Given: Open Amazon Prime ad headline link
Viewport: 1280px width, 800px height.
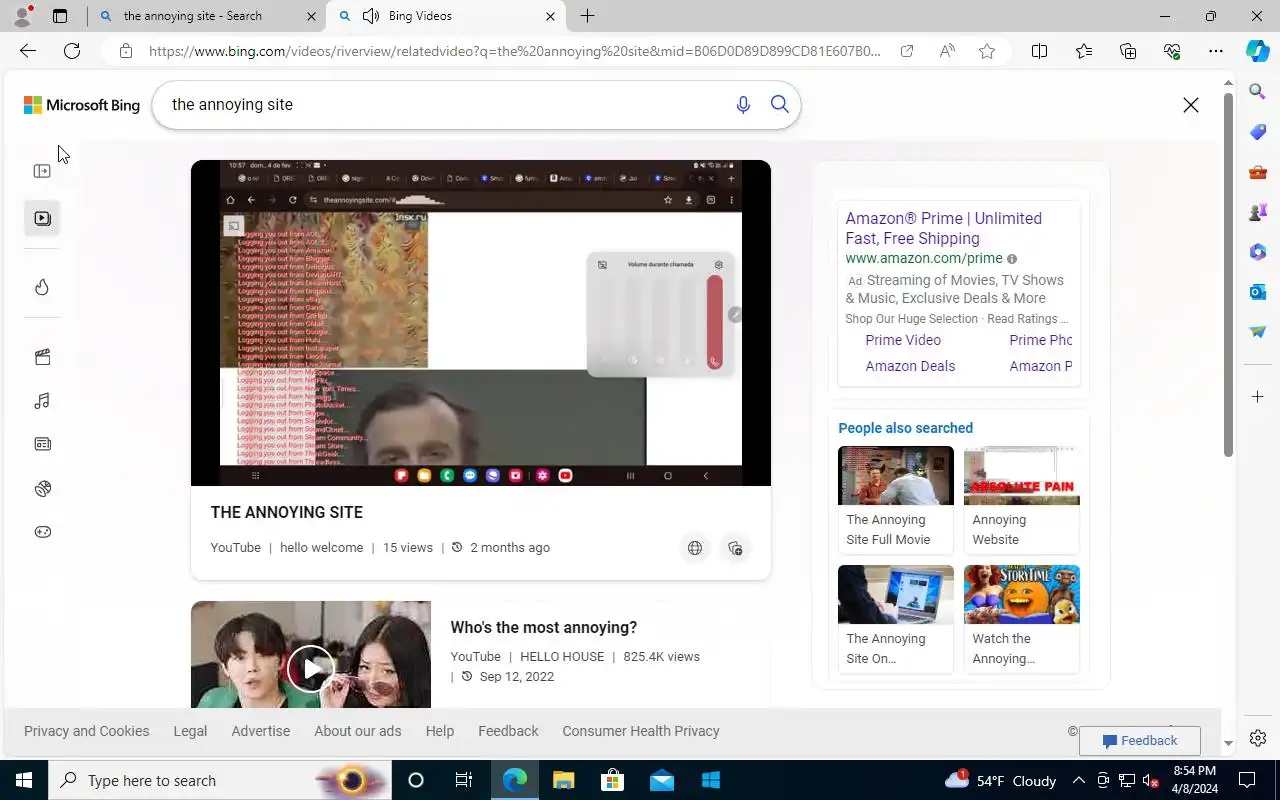Looking at the screenshot, I should click(x=944, y=228).
